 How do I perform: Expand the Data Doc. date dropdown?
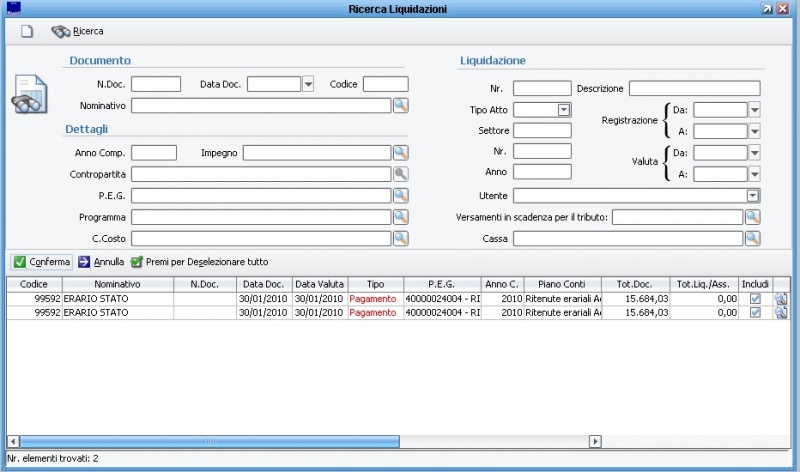coord(308,84)
